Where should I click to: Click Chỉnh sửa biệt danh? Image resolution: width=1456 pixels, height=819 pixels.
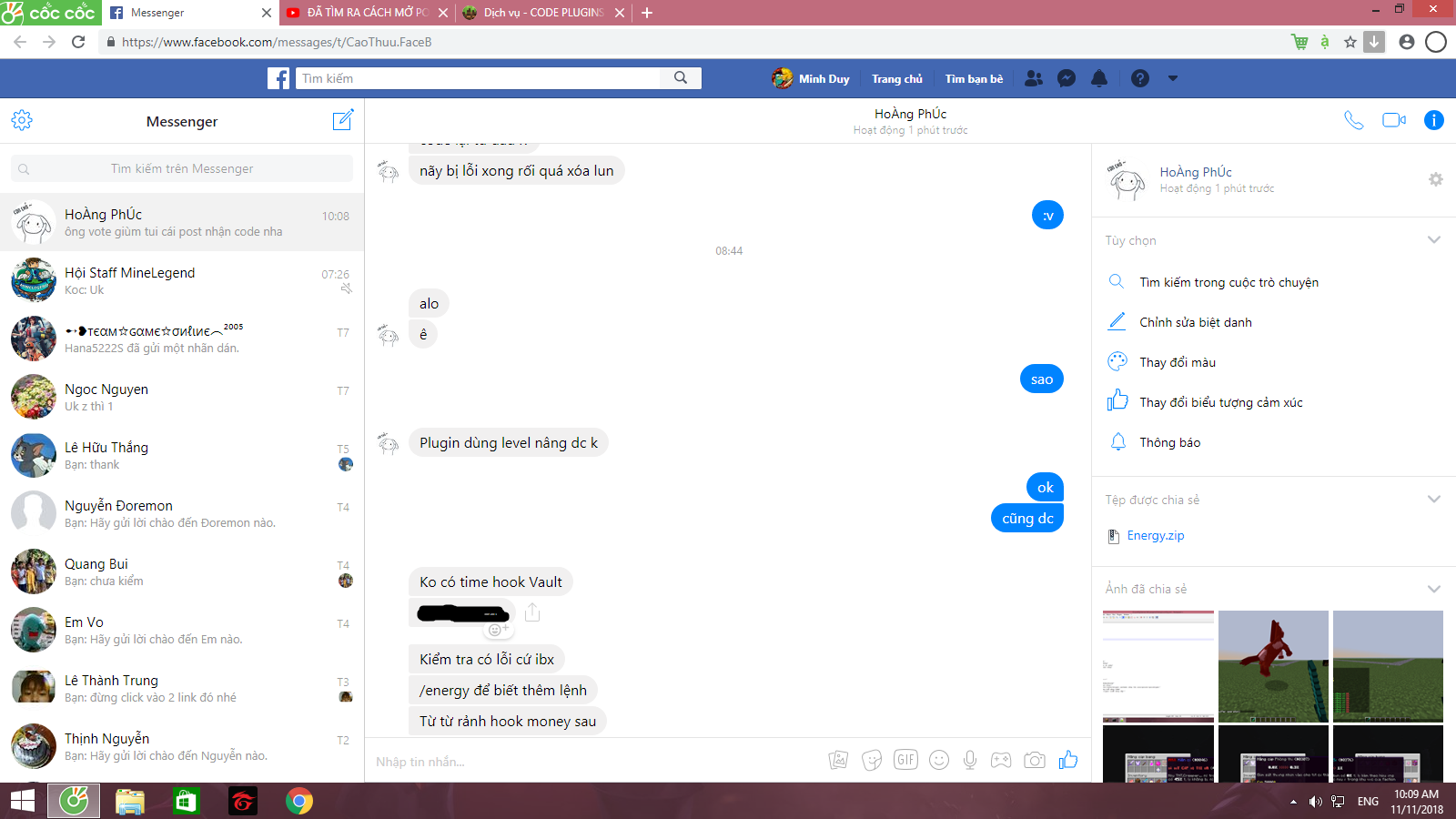(1196, 322)
